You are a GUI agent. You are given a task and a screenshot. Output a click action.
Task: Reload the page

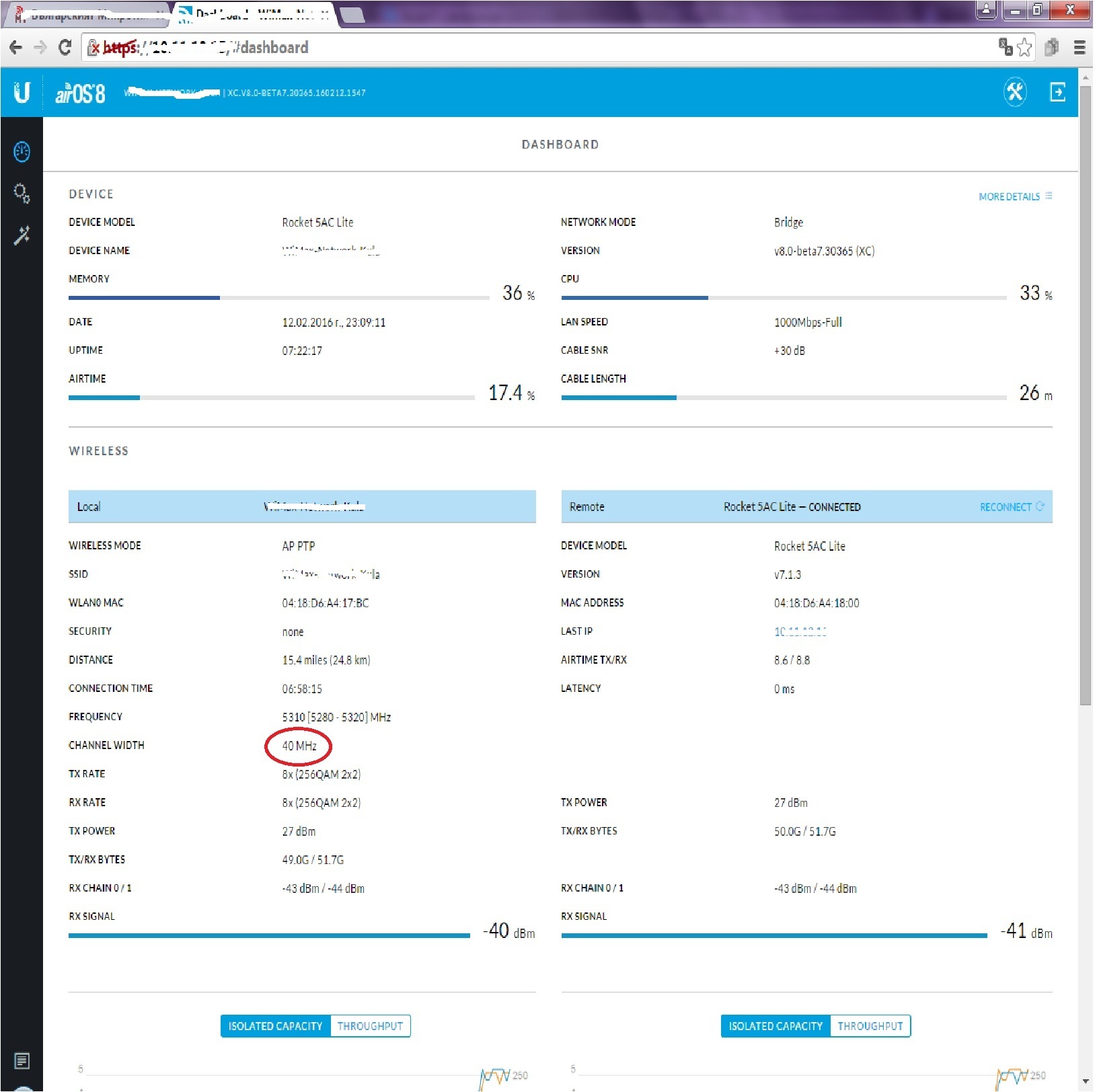(65, 47)
